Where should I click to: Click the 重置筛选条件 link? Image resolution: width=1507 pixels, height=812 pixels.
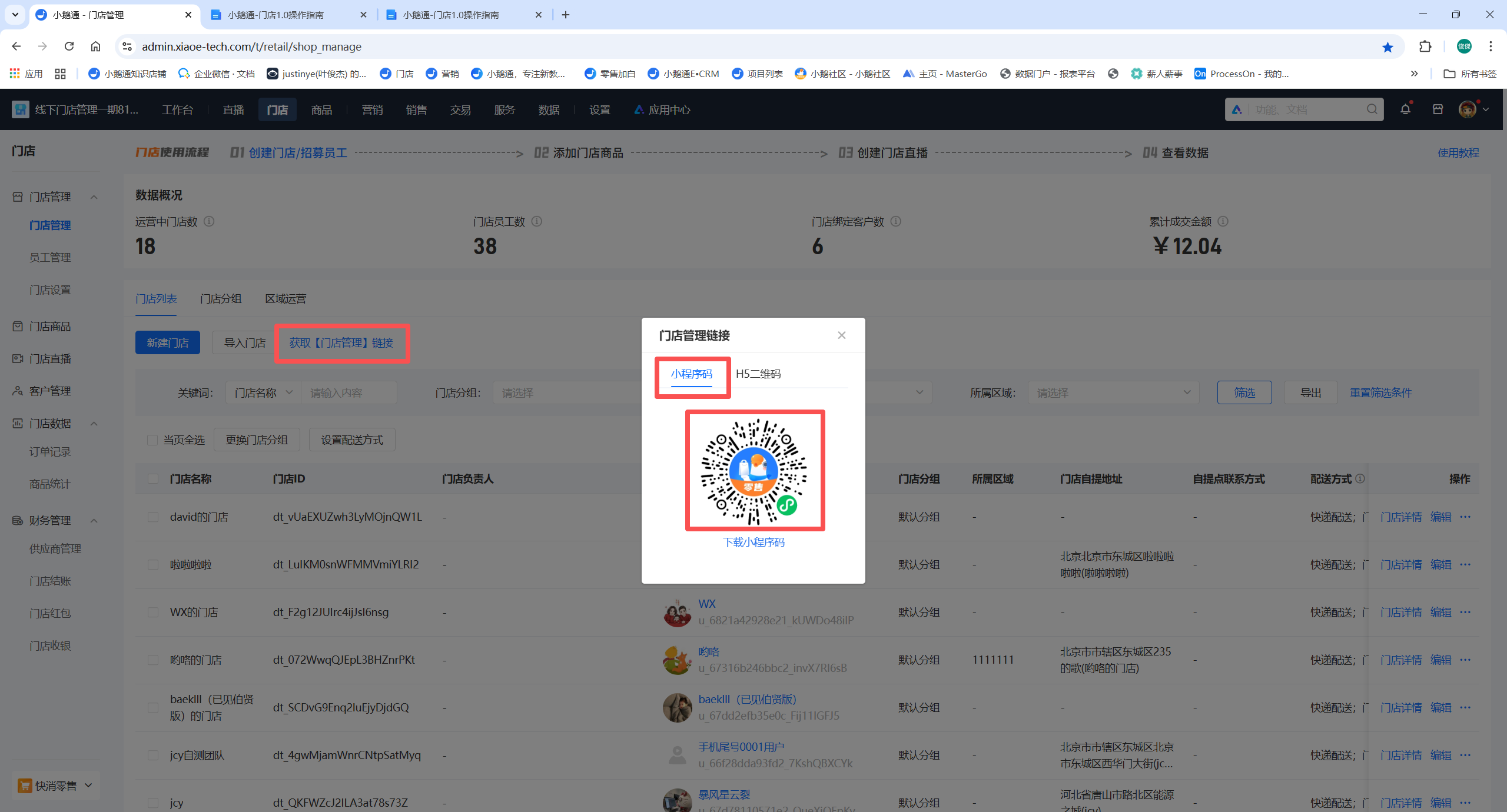pos(1380,392)
